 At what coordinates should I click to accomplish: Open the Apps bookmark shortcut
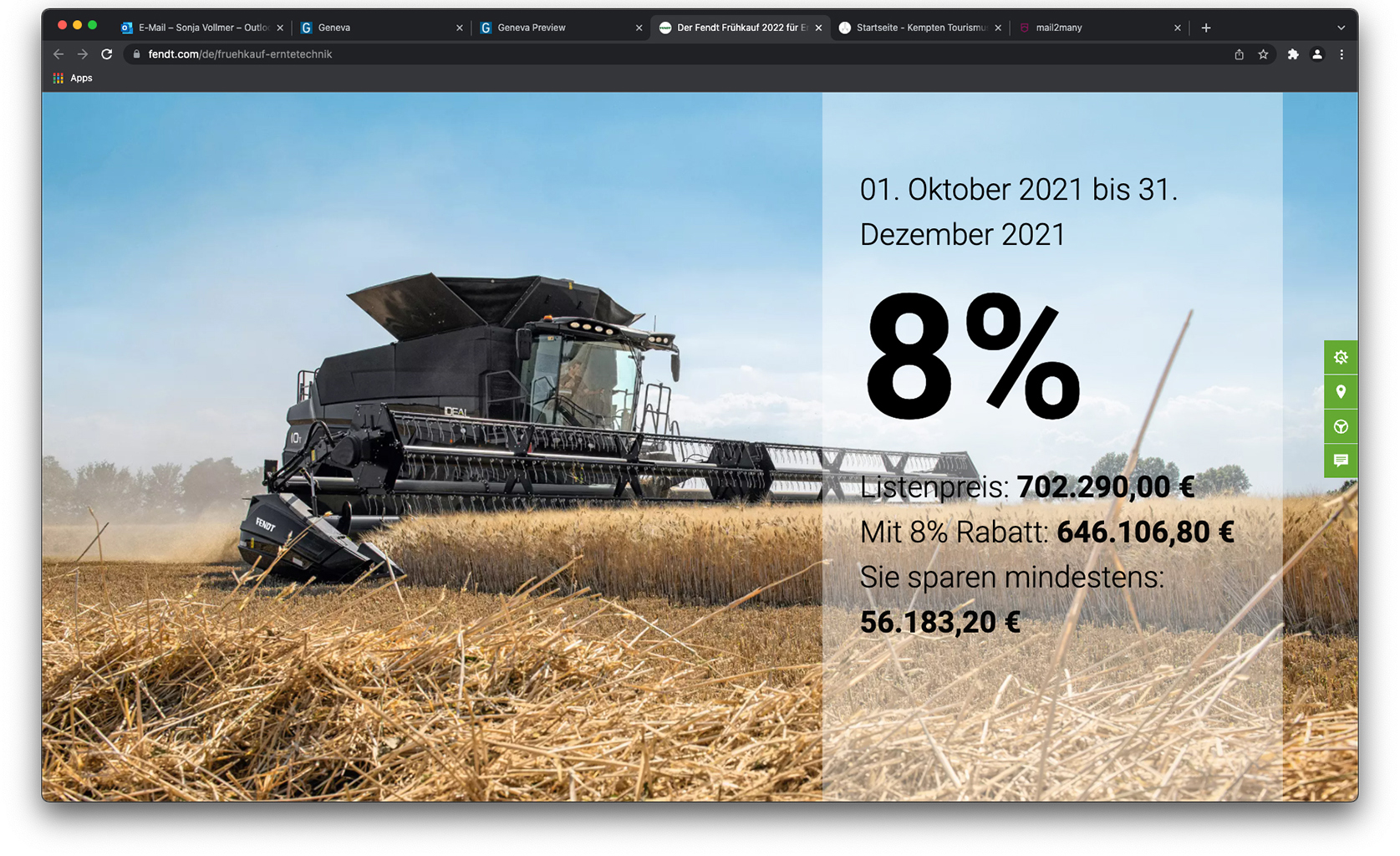click(73, 78)
